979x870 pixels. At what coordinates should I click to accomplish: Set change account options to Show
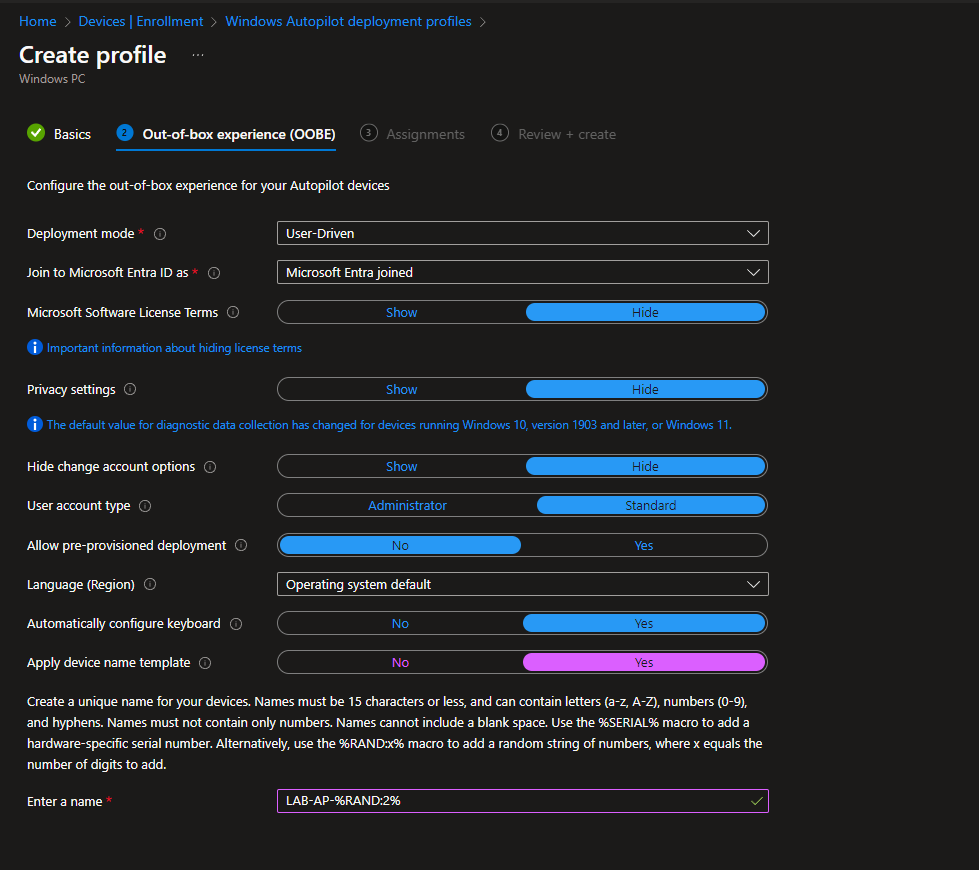[x=401, y=467]
